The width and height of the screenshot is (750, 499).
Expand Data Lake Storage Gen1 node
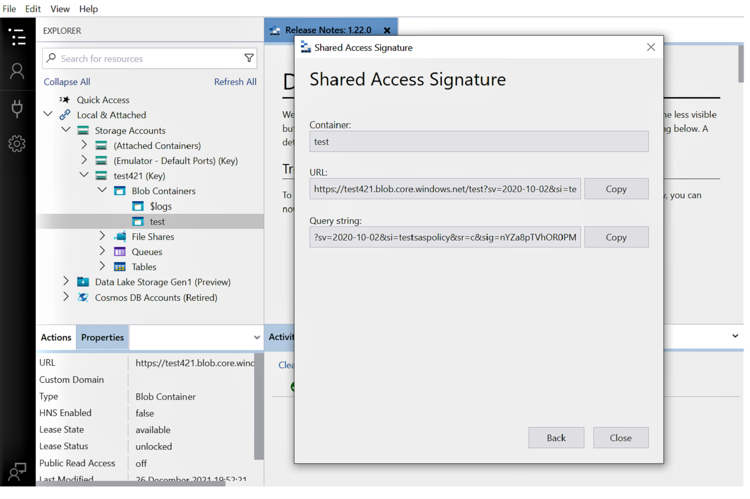(x=66, y=282)
